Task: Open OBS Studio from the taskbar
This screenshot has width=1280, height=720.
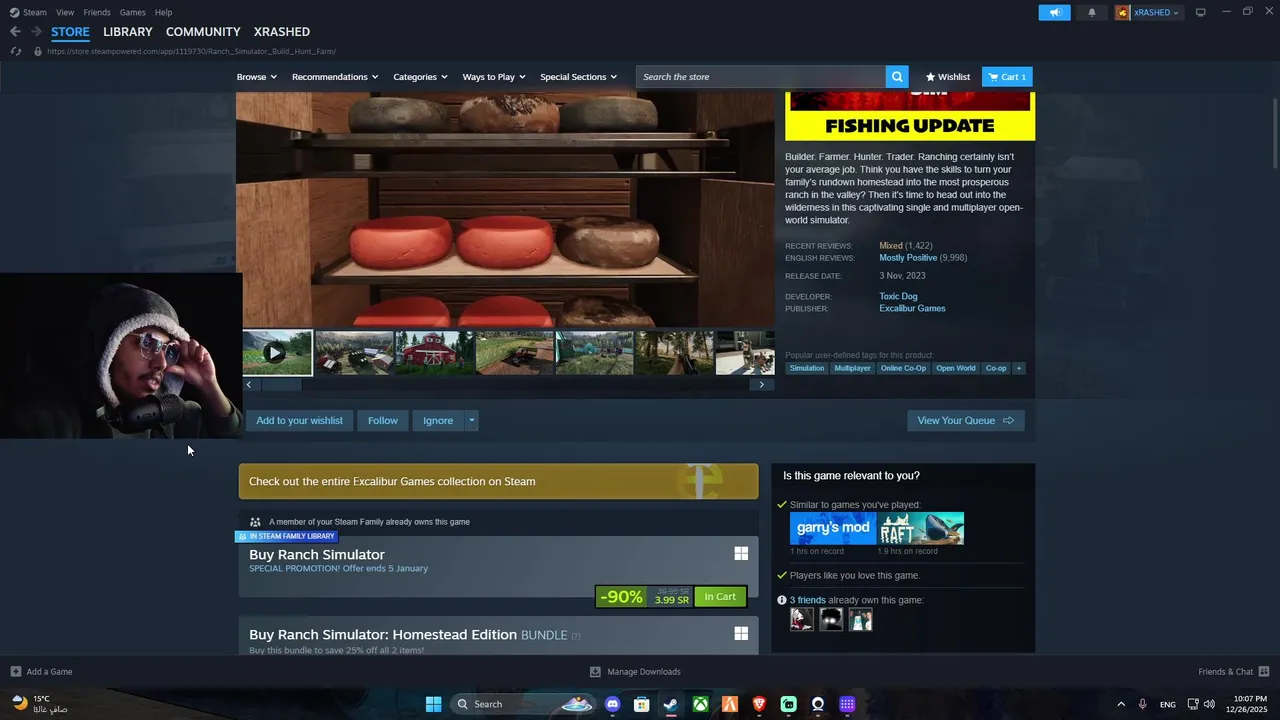Action: (x=818, y=704)
